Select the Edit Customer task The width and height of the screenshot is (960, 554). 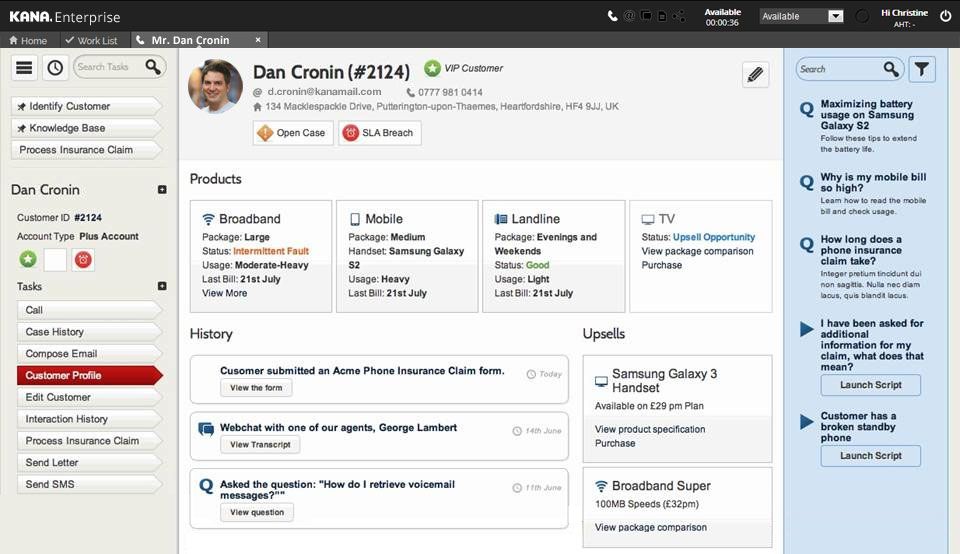pos(89,397)
